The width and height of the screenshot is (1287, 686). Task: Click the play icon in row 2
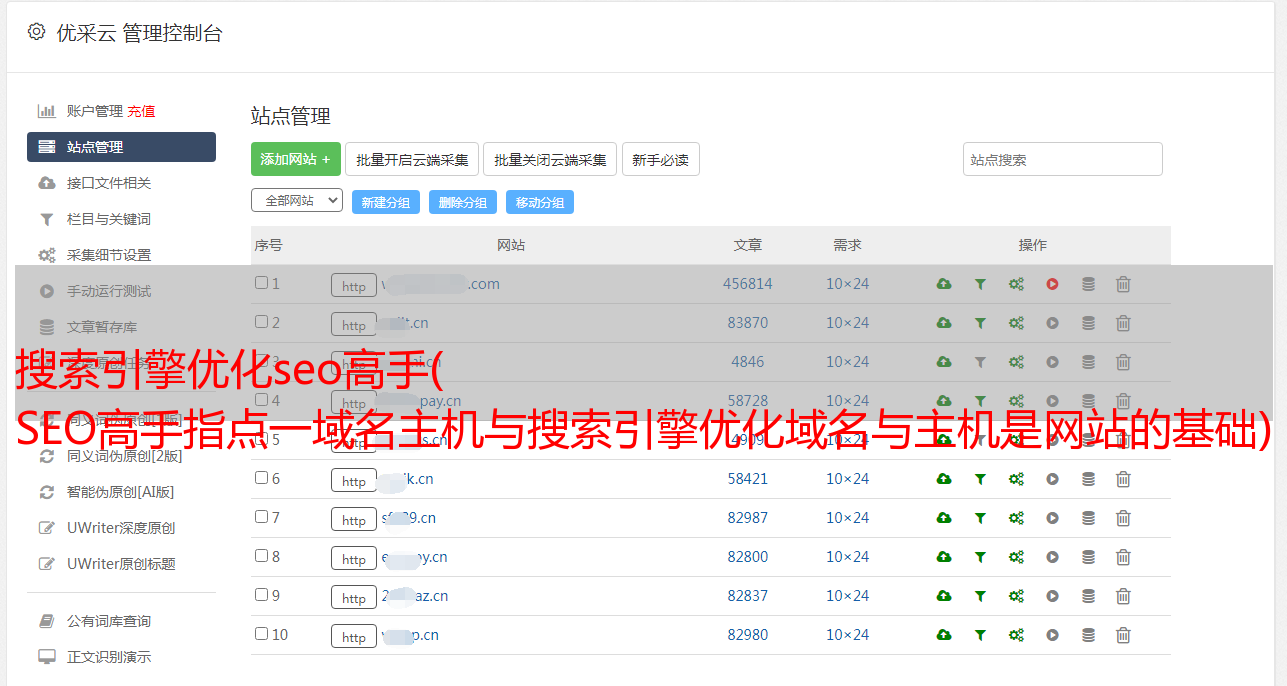pos(1052,323)
